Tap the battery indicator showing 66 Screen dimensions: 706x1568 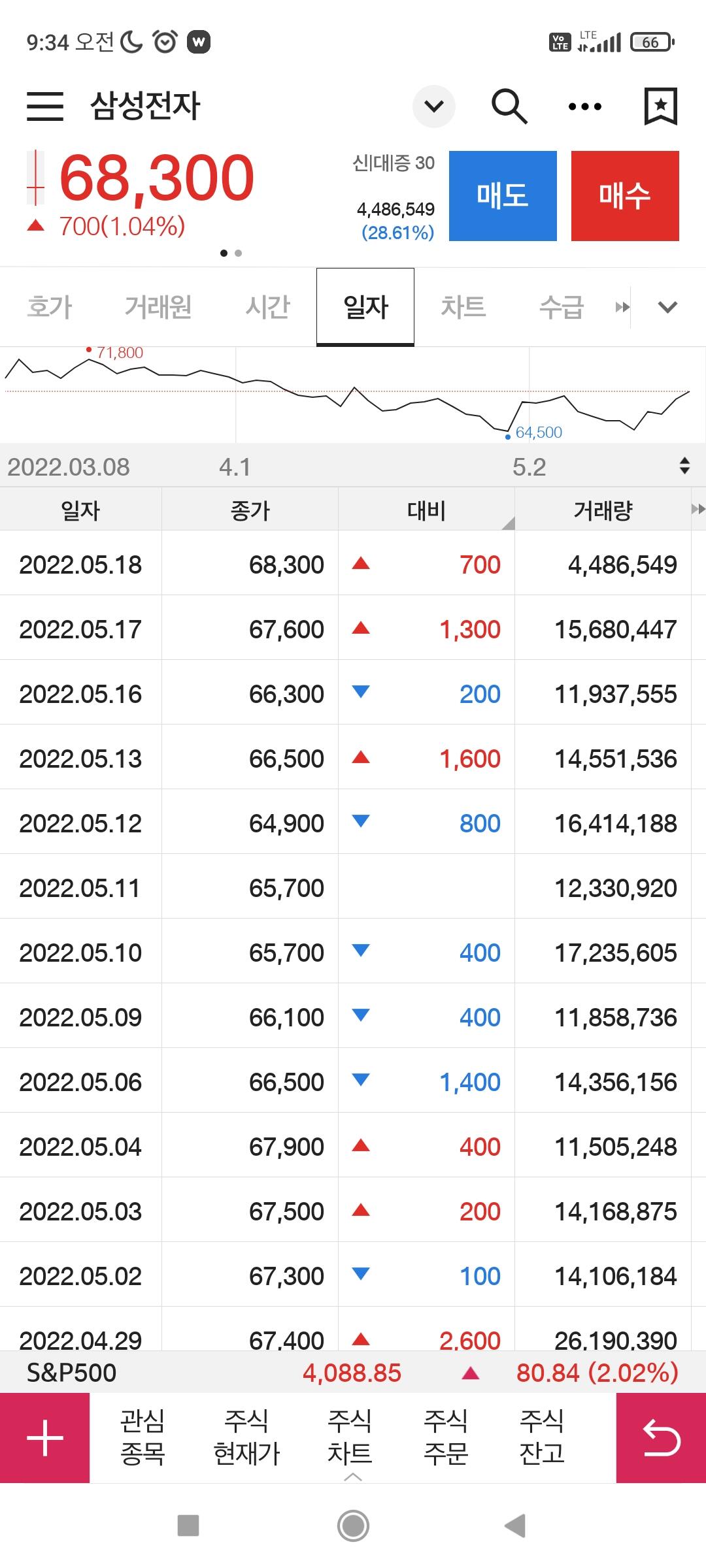[x=652, y=42]
